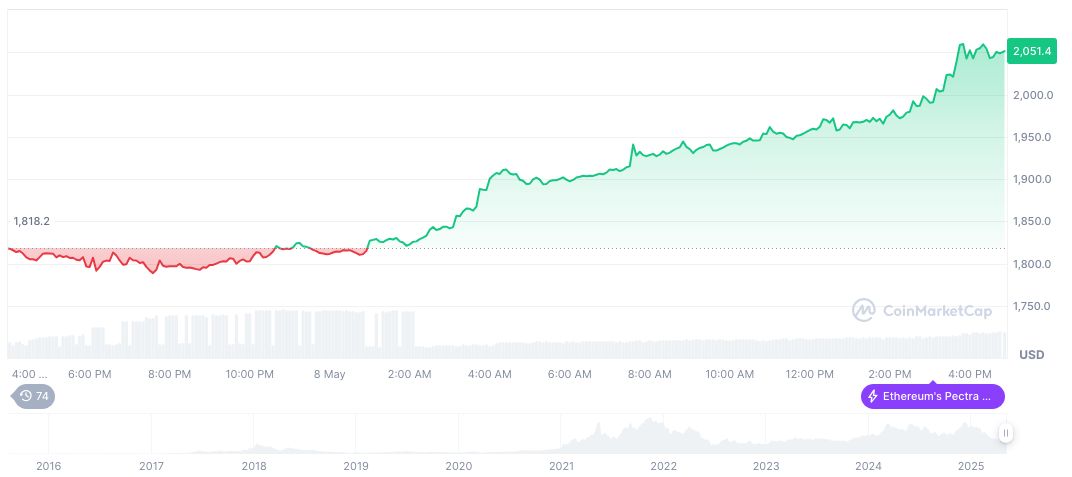
Task: Click the 12:00 PM time axis label
Action: click(809, 374)
